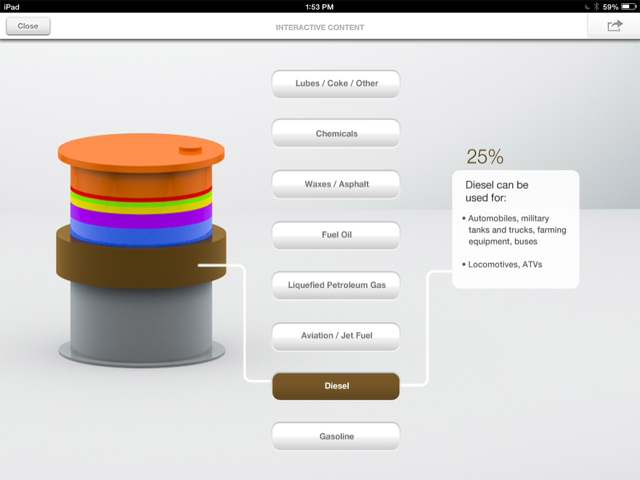Tap the yellow stripe on the barrel
This screenshot has height=480, width=640.
[x=141, y=207]
